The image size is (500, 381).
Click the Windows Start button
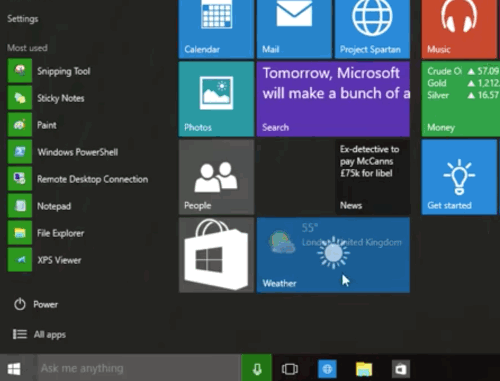click(14, 368)
